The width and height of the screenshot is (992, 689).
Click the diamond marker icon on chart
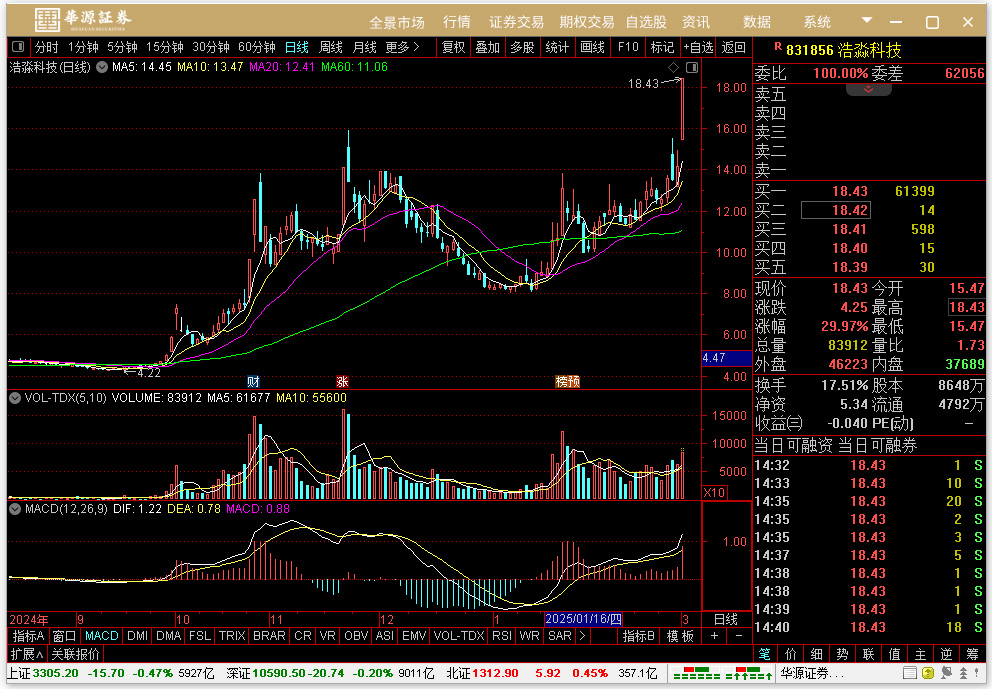[673, 67]
